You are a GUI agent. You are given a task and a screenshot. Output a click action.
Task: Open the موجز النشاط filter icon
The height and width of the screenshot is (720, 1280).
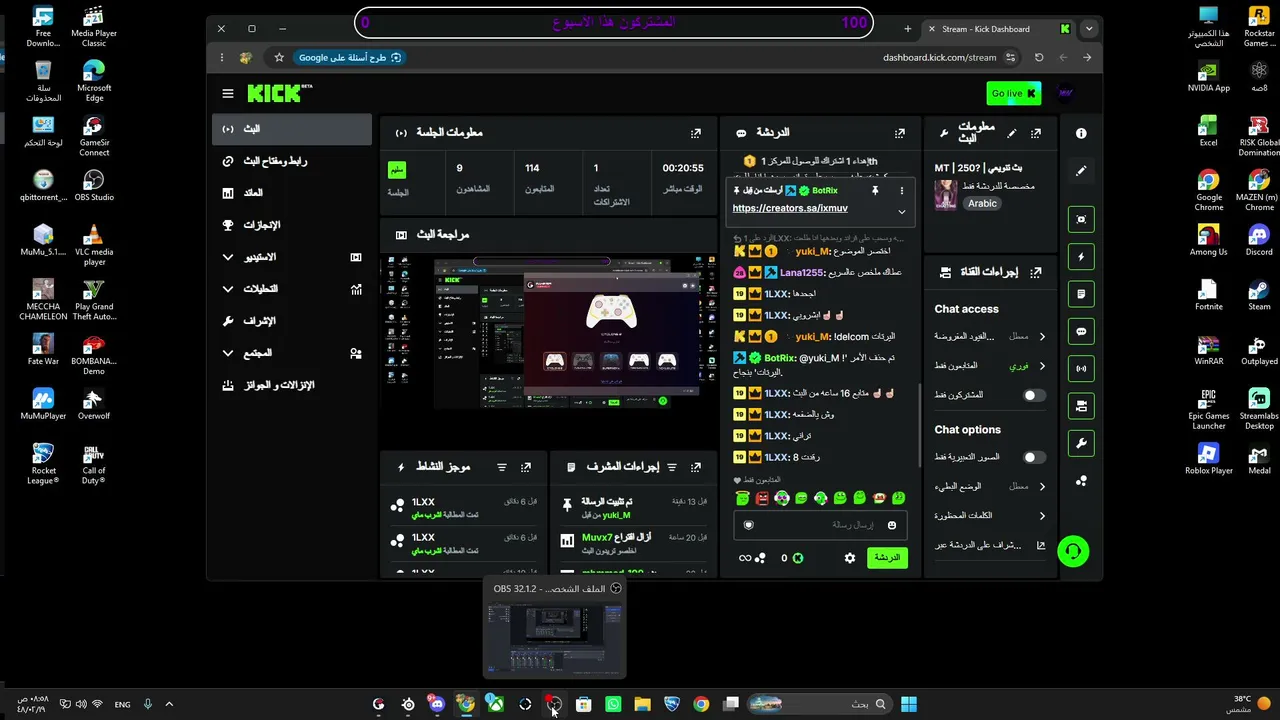[x=502, y=467]
